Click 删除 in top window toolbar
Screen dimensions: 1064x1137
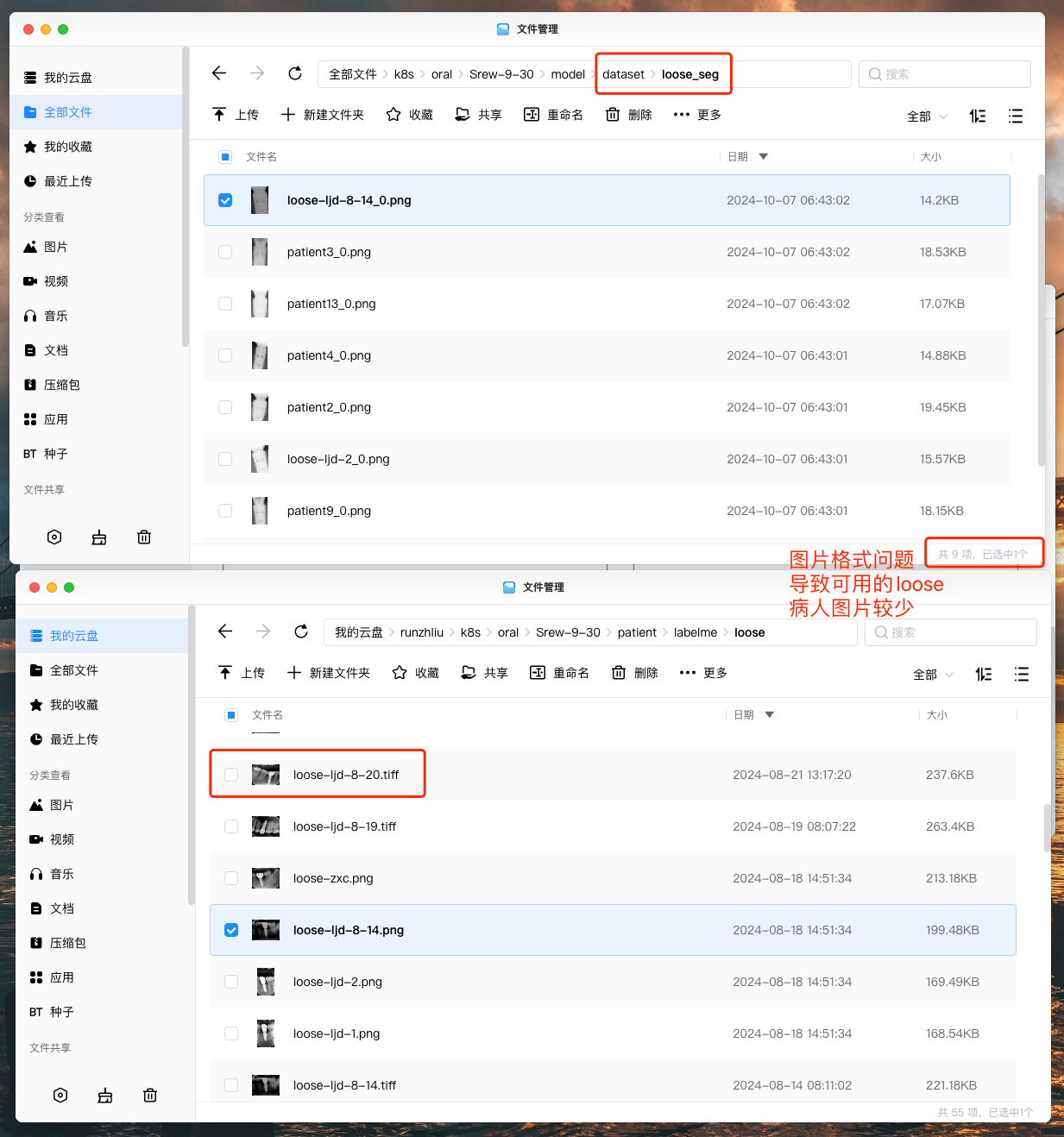(628, 115)
